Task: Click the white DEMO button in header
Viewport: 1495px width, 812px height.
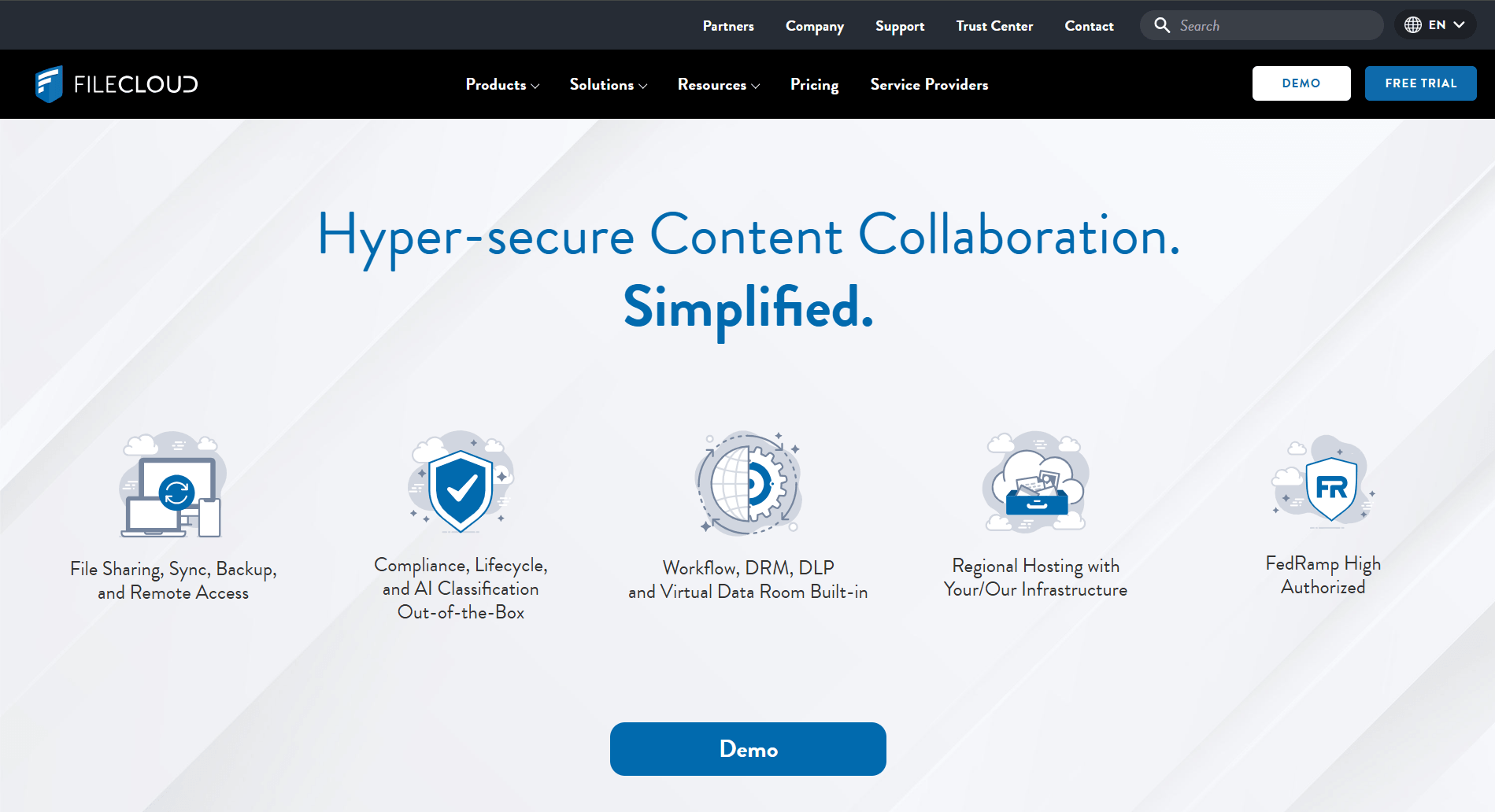Action: tap(1301, 83)
